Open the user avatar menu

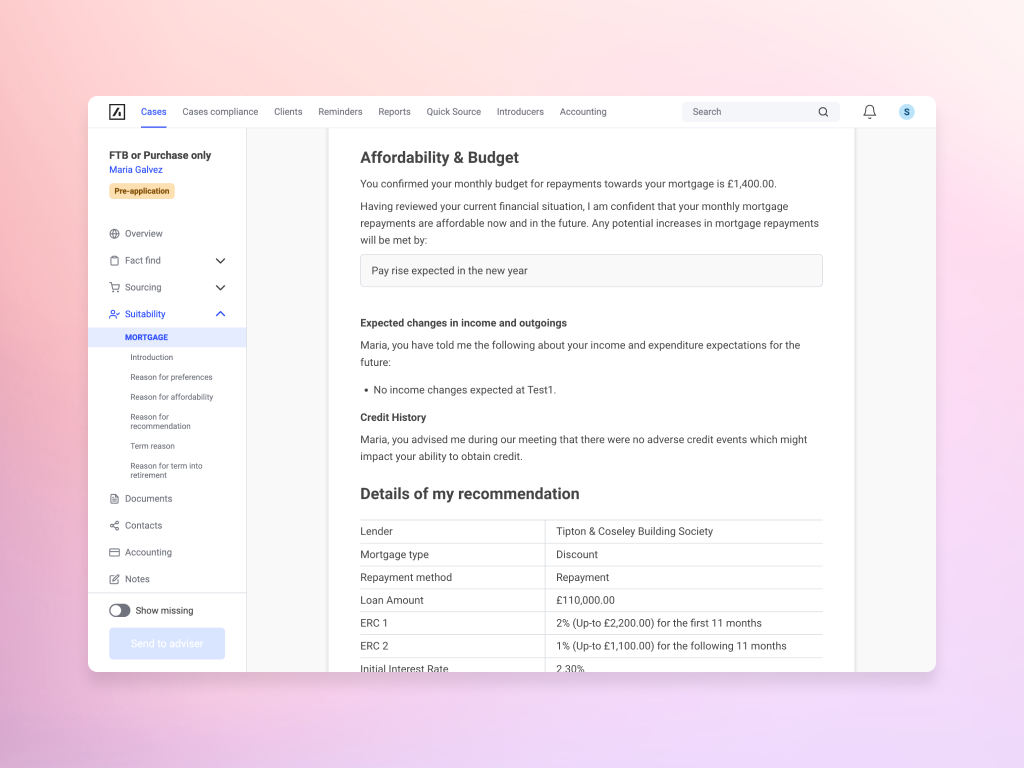point(906,112)
